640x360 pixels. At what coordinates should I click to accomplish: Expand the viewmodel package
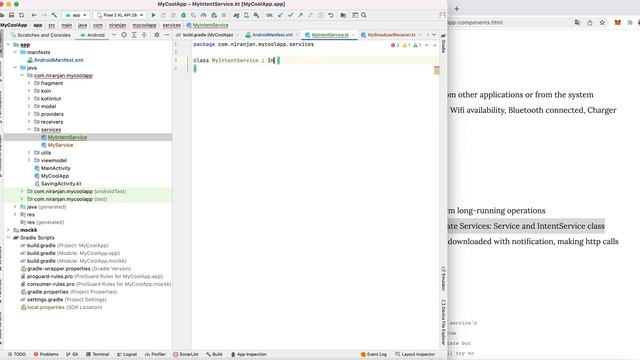click(29, 160)
